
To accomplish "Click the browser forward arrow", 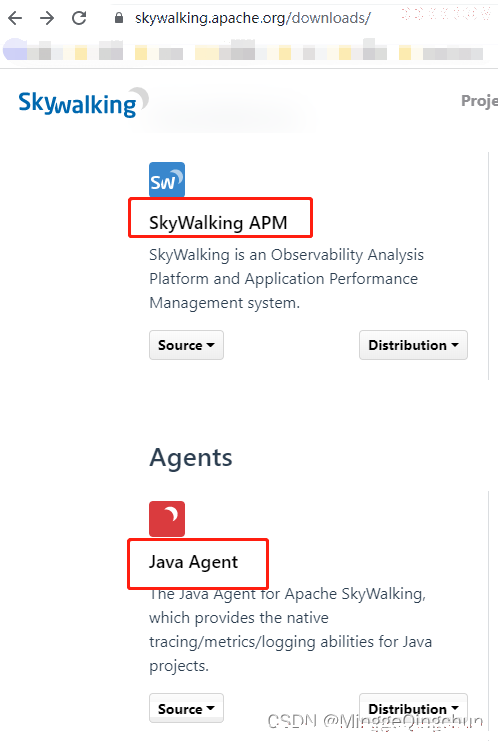I will click(x=47, y=18).
